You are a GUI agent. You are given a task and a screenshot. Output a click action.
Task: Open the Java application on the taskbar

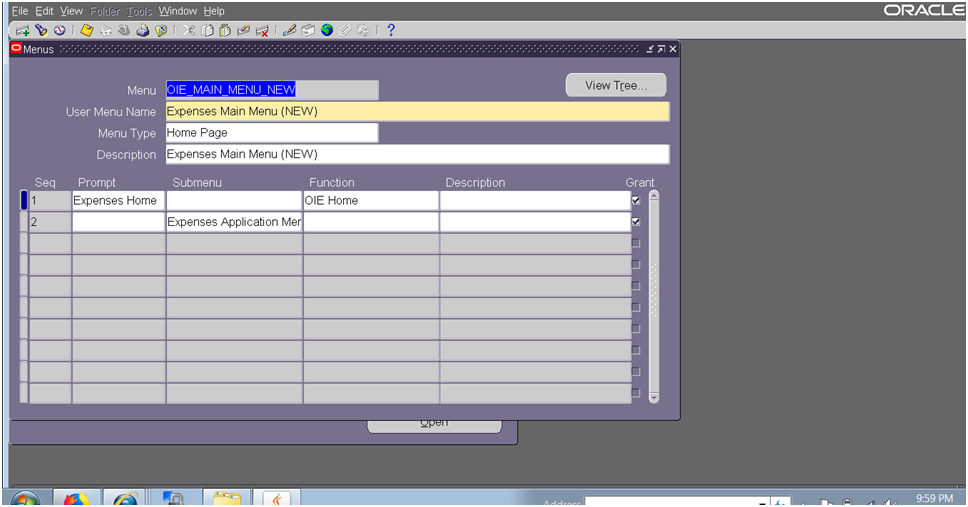point(277,498)
